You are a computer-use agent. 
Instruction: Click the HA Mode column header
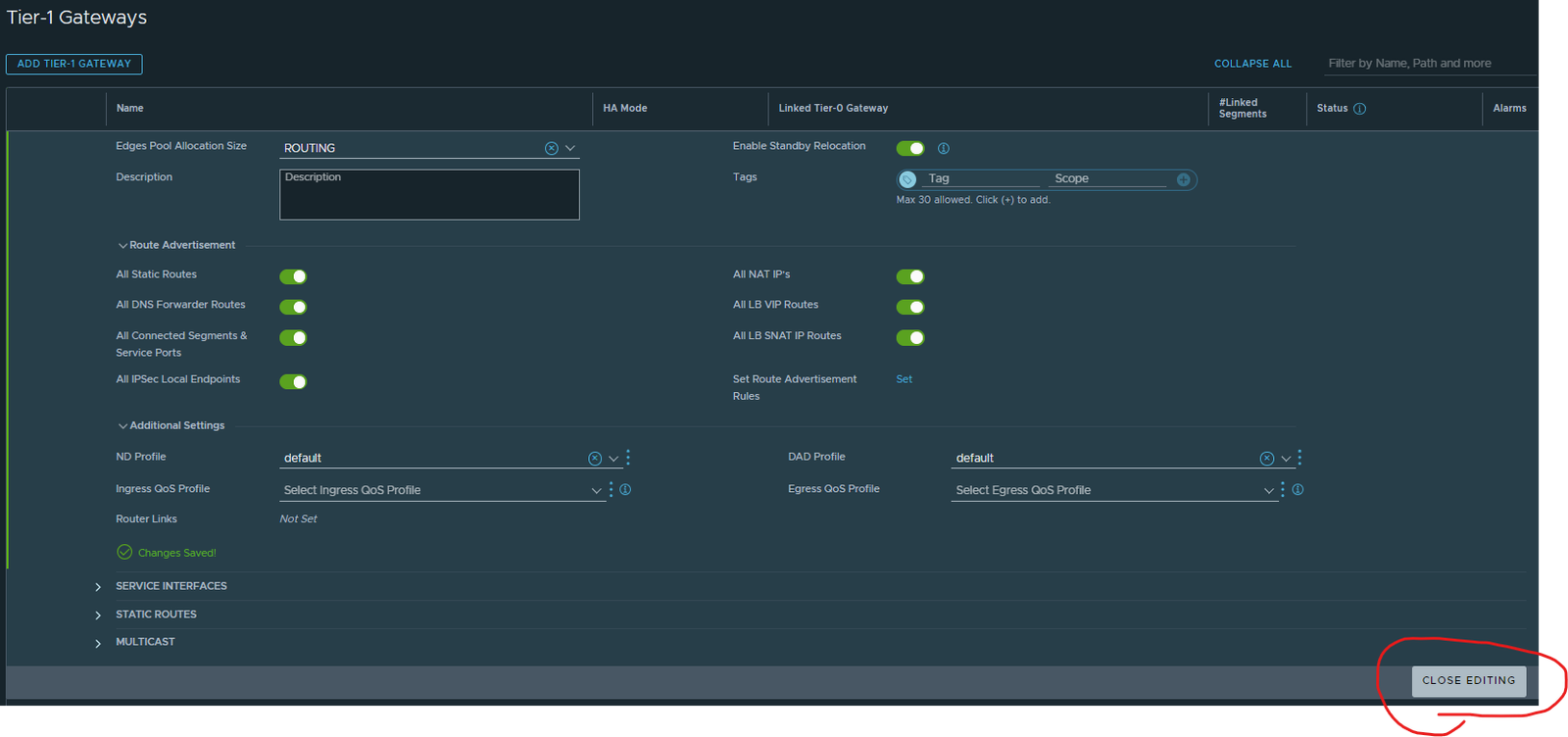click(x=625, y=109)
